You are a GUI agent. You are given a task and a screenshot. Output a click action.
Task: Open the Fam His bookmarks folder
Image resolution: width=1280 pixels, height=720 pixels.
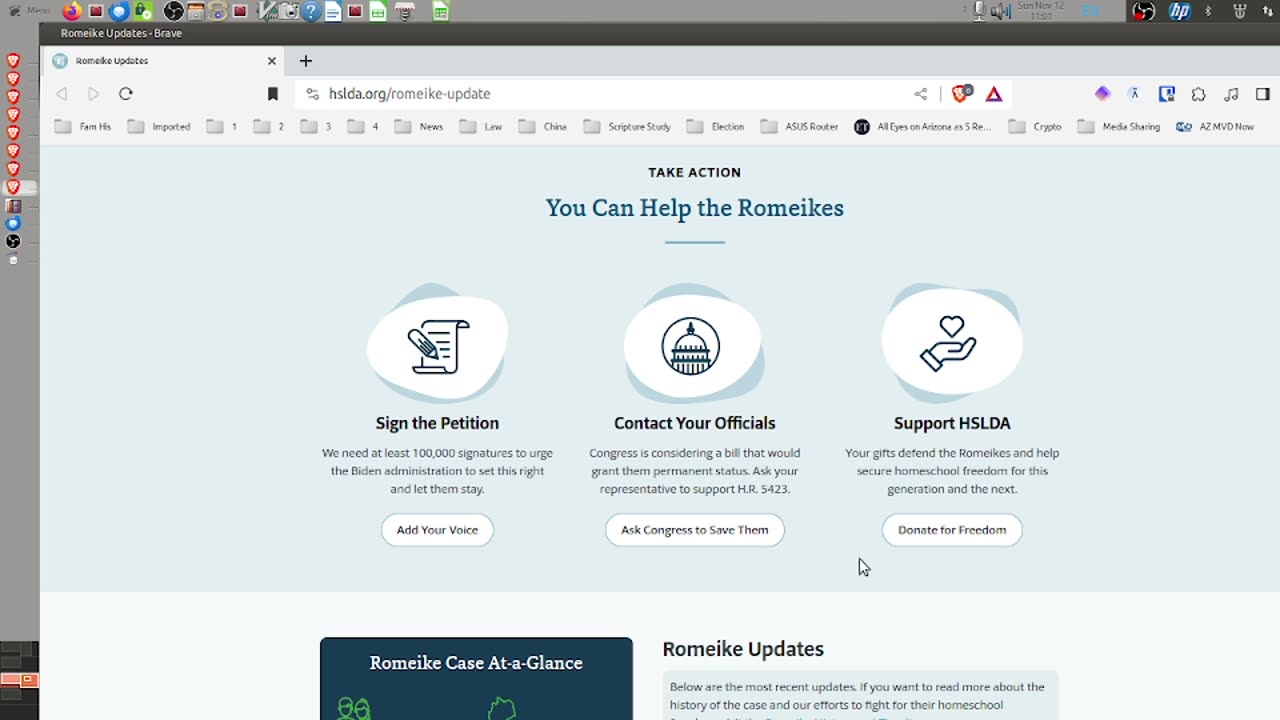coord(83,126)
